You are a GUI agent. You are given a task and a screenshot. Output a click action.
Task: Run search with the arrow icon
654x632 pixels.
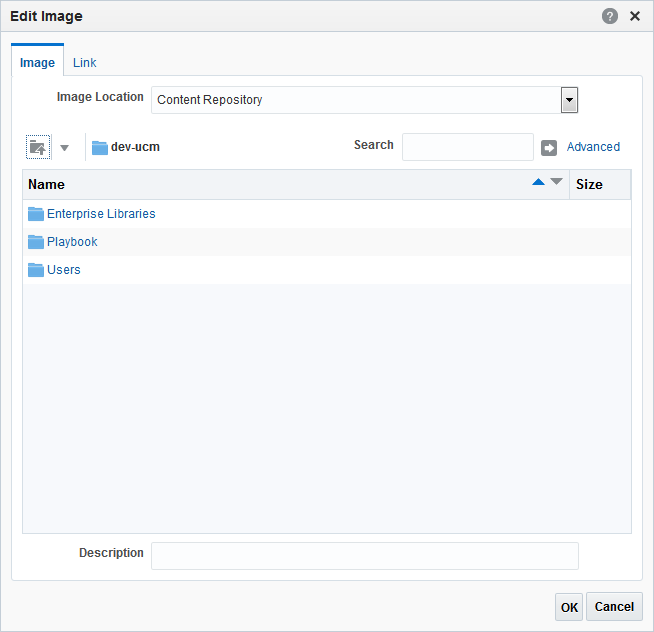(549, 147)
